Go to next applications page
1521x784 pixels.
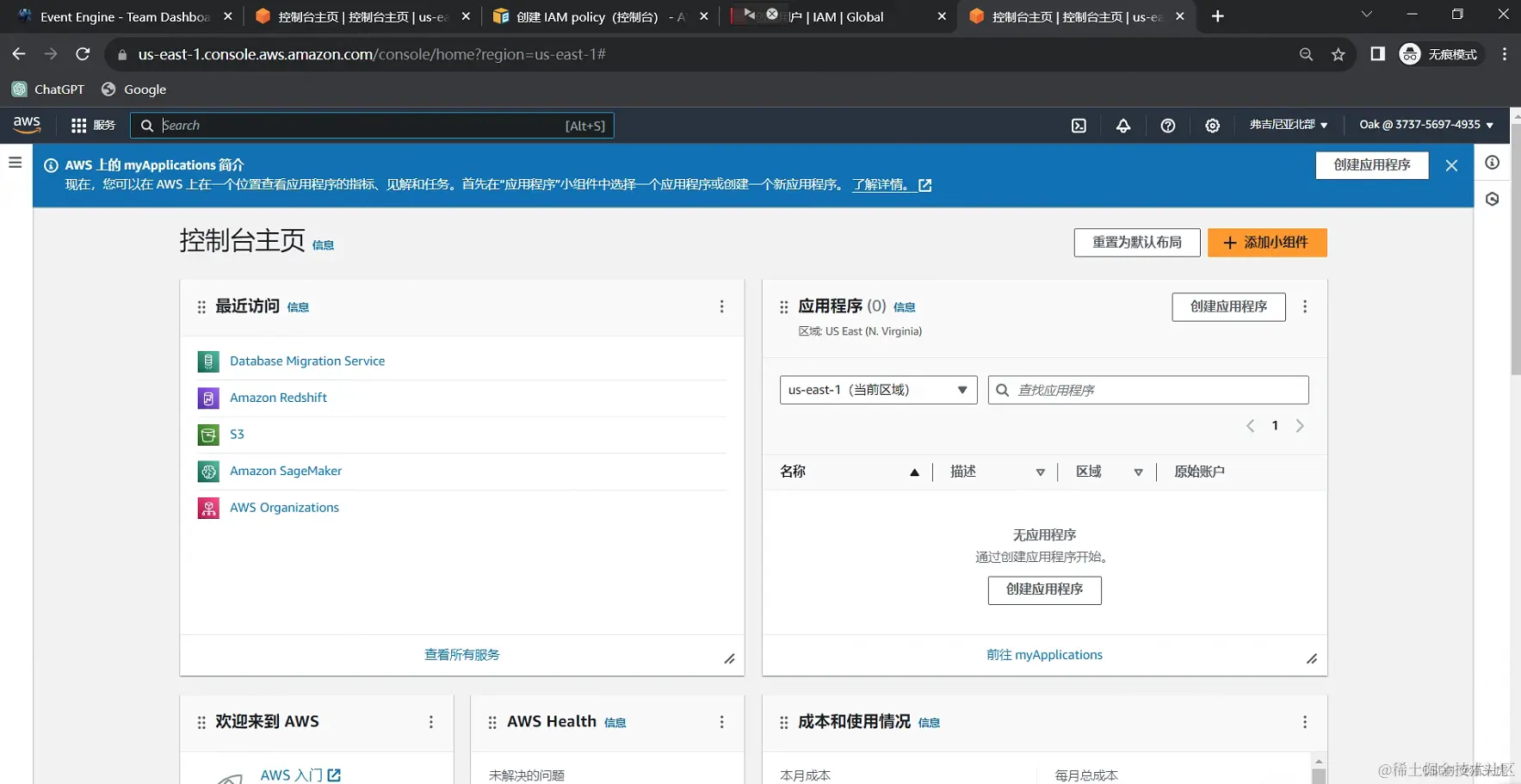click(1300, 426)
